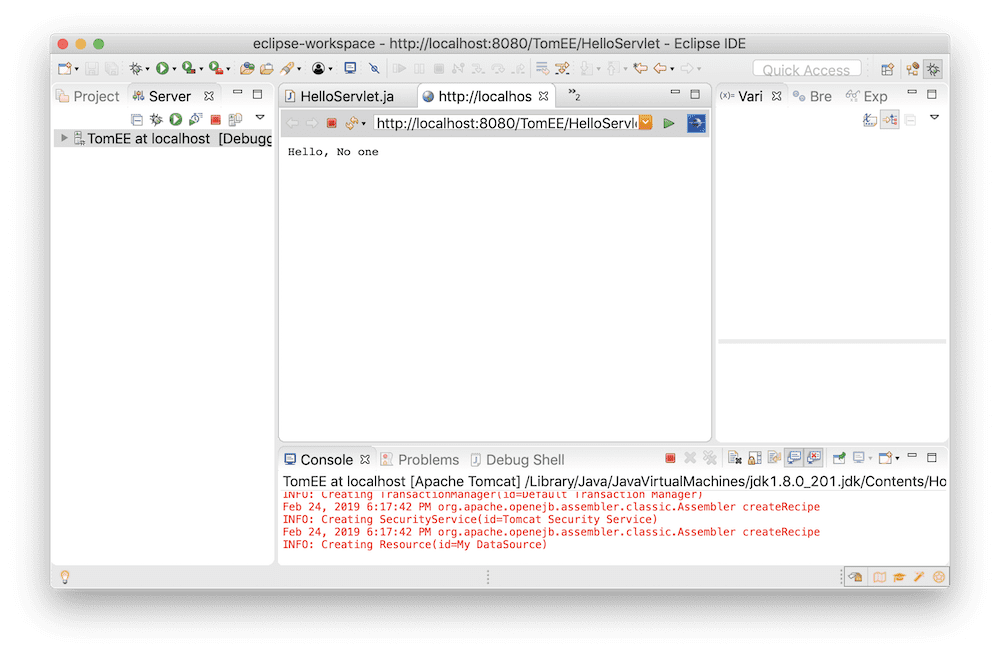The width and height of the screenshot is (1000, 655).
Task: Click the Debug bug icon in main toolbar
Action: coord(135,68)
